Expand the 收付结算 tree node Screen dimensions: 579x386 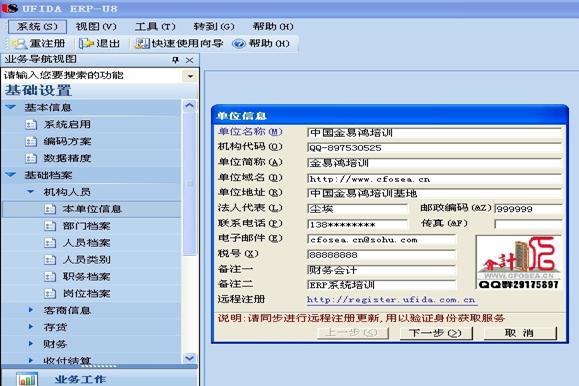(31, 360)
